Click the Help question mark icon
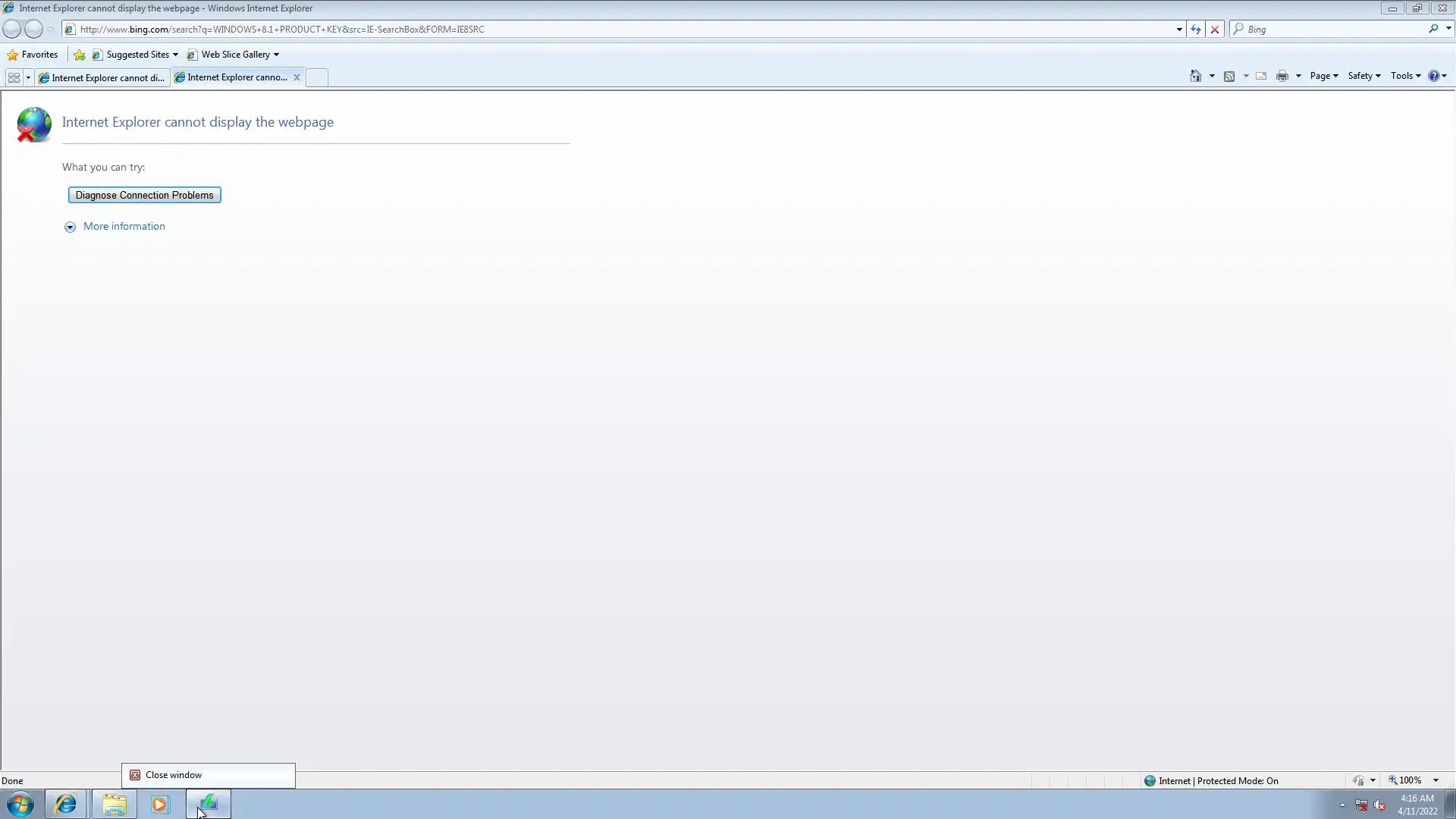The image size is (1456, 819). tap(1433, 76)
